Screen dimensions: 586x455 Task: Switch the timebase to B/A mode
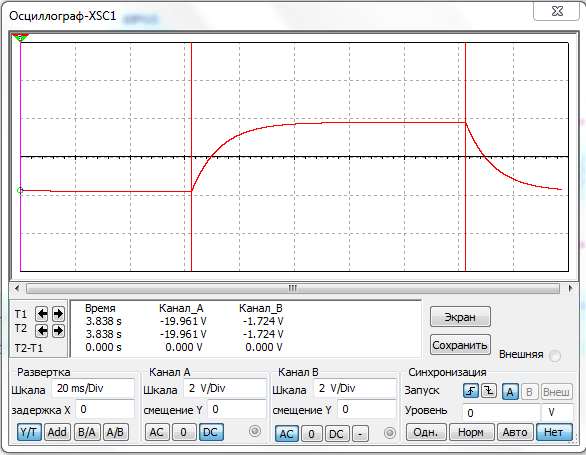[x=86, y=432]
